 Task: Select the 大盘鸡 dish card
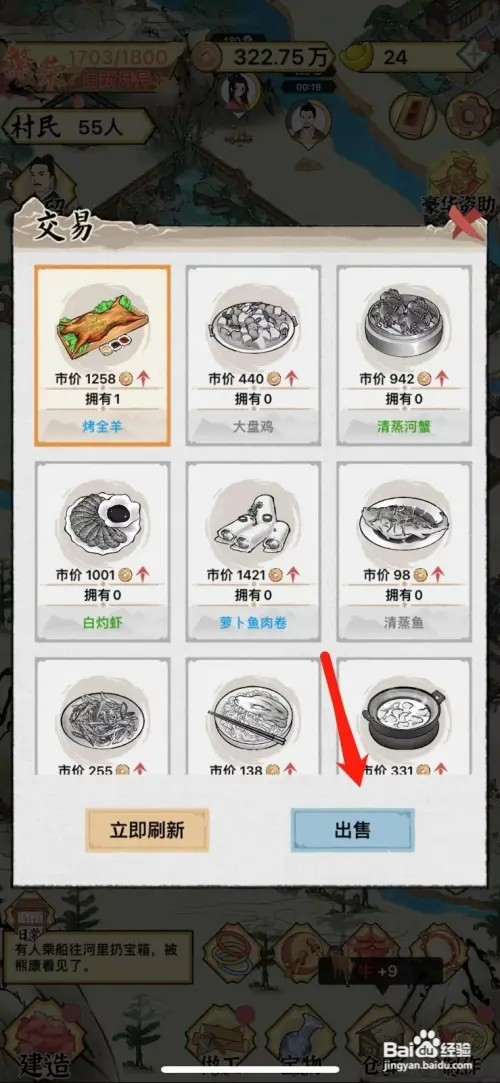tap(253, 356)
